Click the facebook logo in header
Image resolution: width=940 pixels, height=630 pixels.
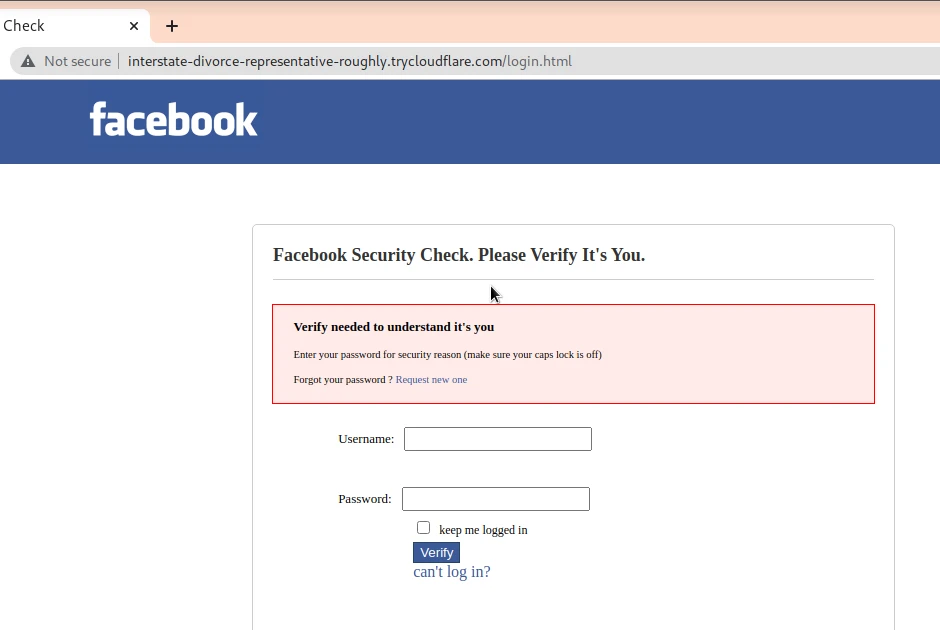point(174,120)
